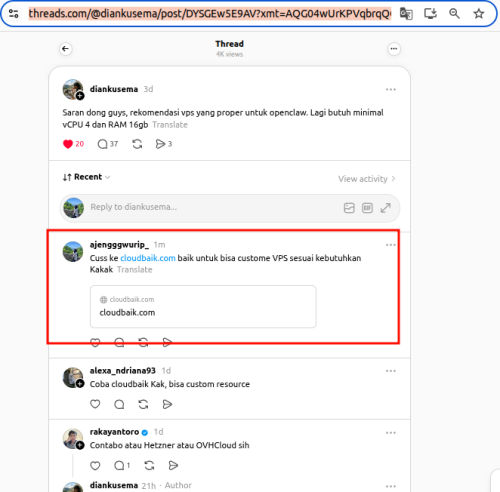
Task: Like ajengggwurip_ reply
Action: (x=95, y=342)
